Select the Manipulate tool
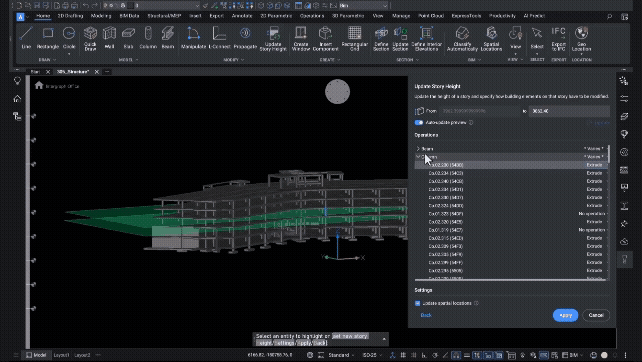The height and width of the screenshot is (362, 642). point(193,38)
